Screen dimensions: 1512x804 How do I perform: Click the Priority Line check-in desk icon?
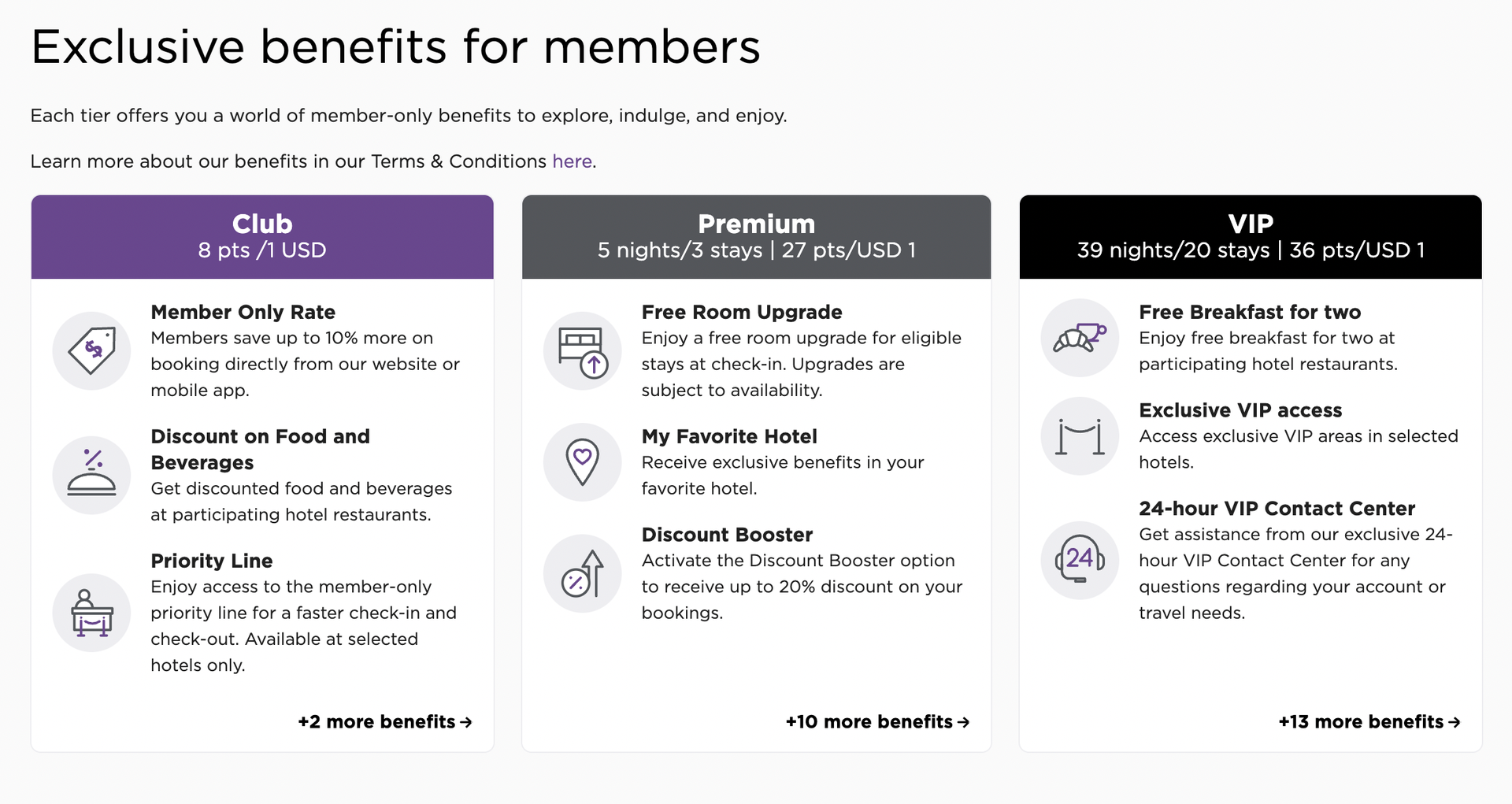pos(91,612)
